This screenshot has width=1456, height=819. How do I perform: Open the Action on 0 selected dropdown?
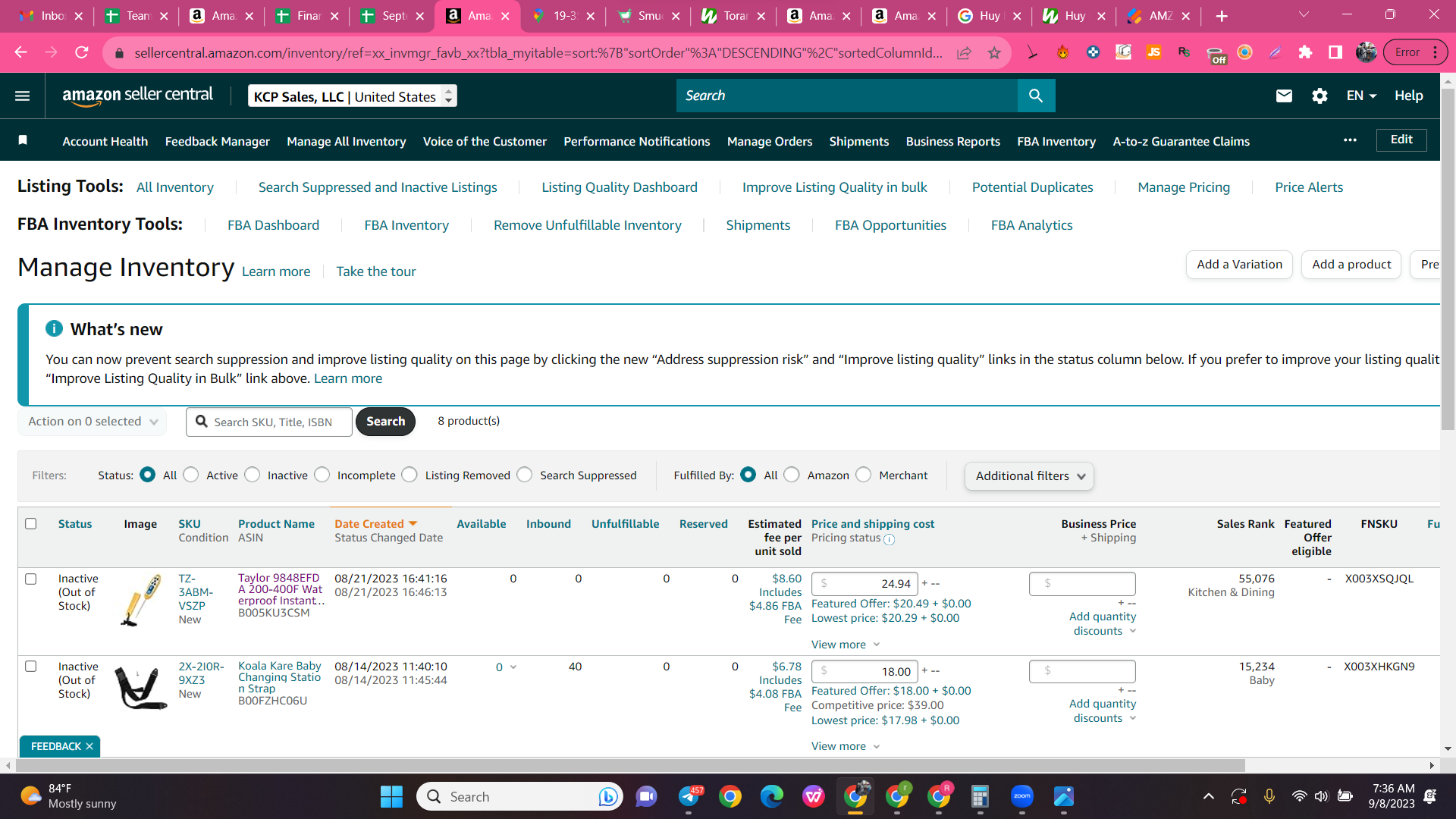click(x=93, y=422)
